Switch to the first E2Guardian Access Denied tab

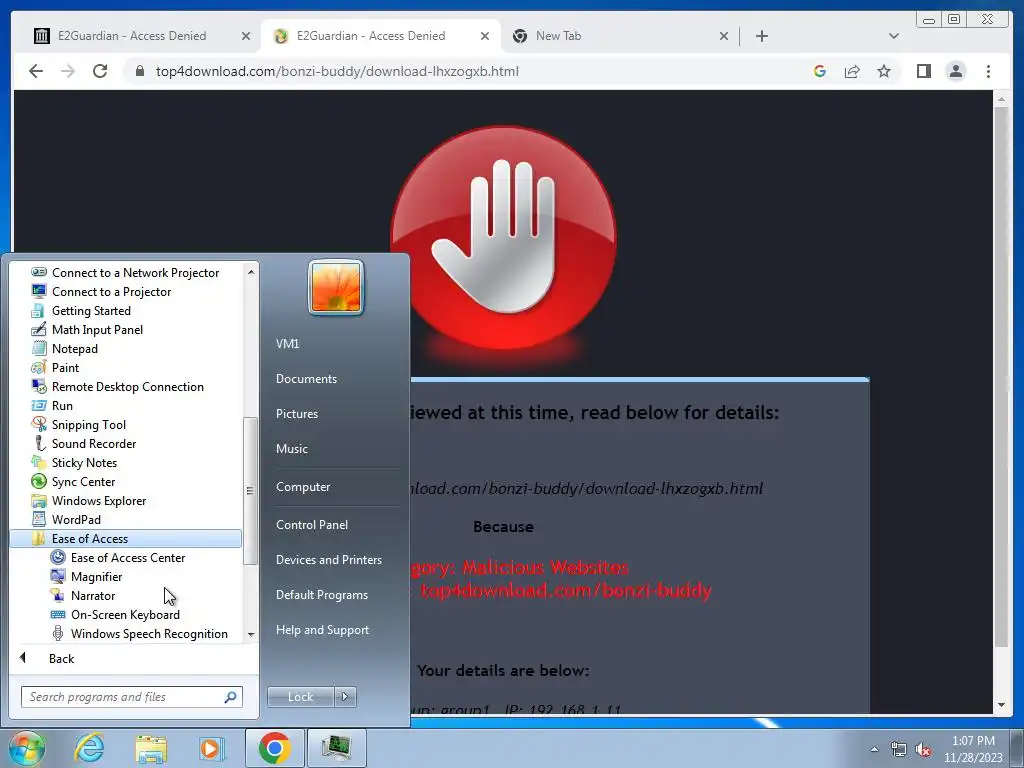point(131,36)
